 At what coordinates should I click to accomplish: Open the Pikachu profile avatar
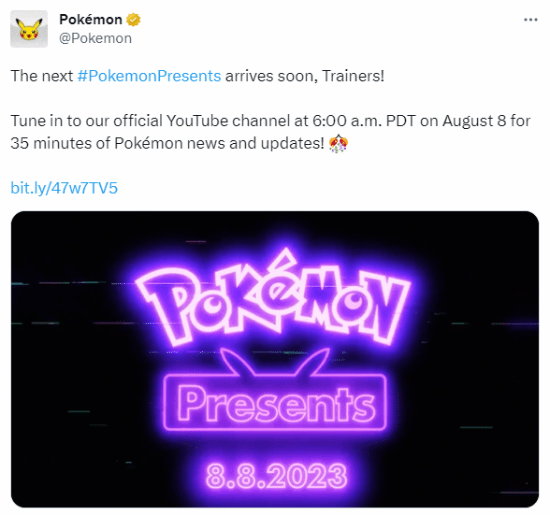click(x=29, y=29)
